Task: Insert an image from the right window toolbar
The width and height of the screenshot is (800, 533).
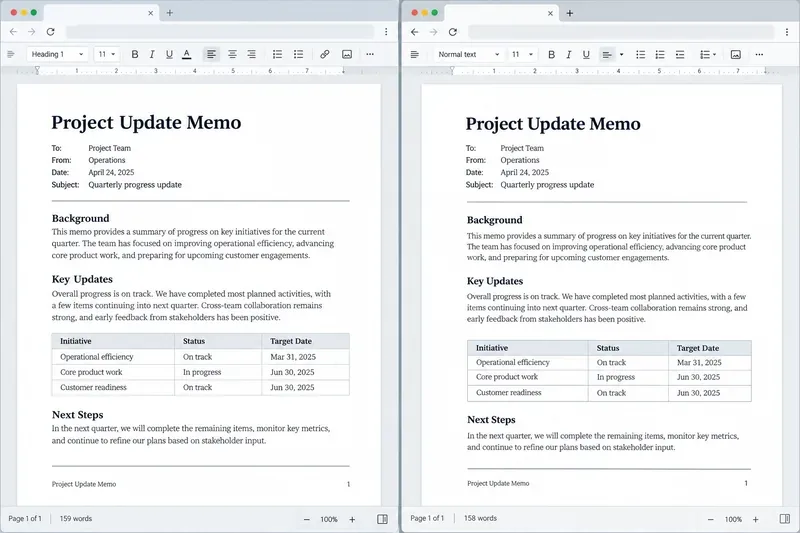Action: coord(736,55)
